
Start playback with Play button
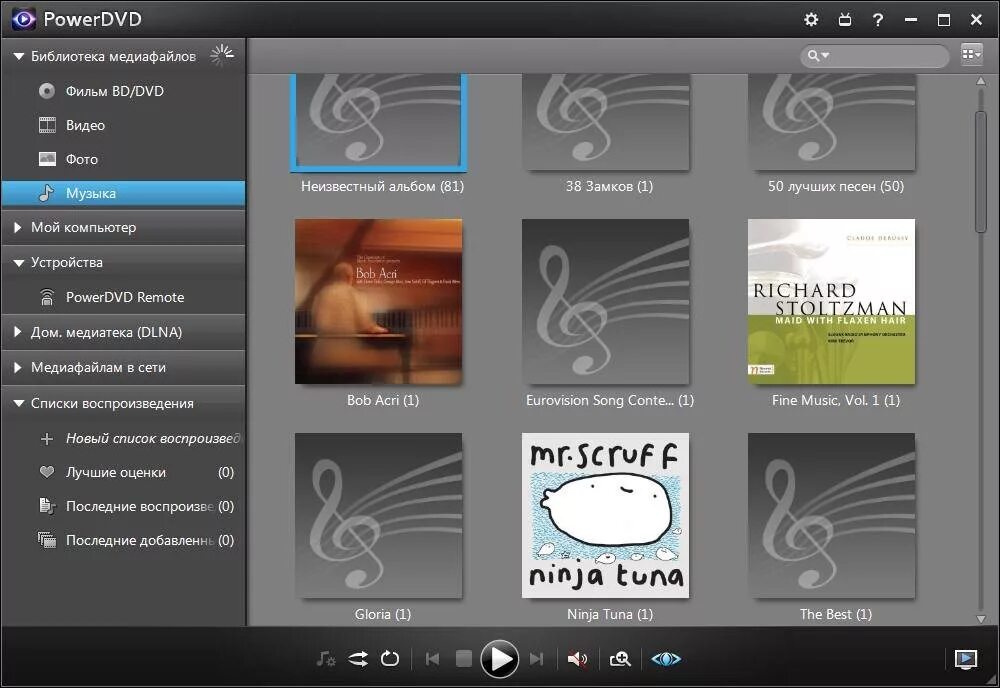point(499,659)
